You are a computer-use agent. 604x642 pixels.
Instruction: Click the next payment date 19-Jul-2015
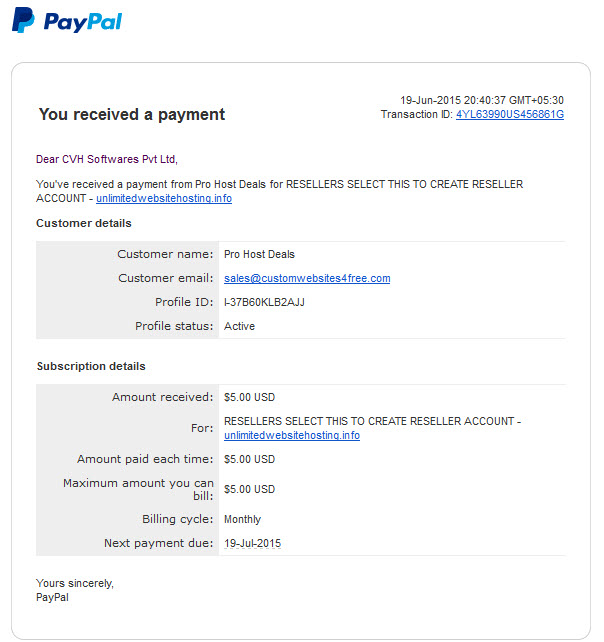(253, 543)
